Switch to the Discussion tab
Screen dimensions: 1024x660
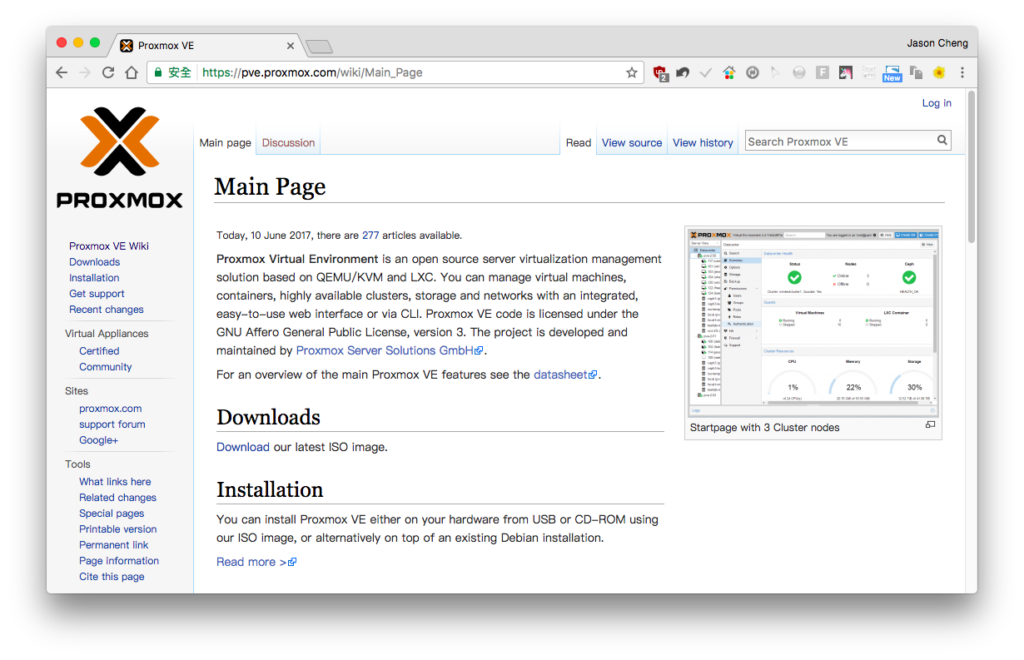[x=288, y=142]
